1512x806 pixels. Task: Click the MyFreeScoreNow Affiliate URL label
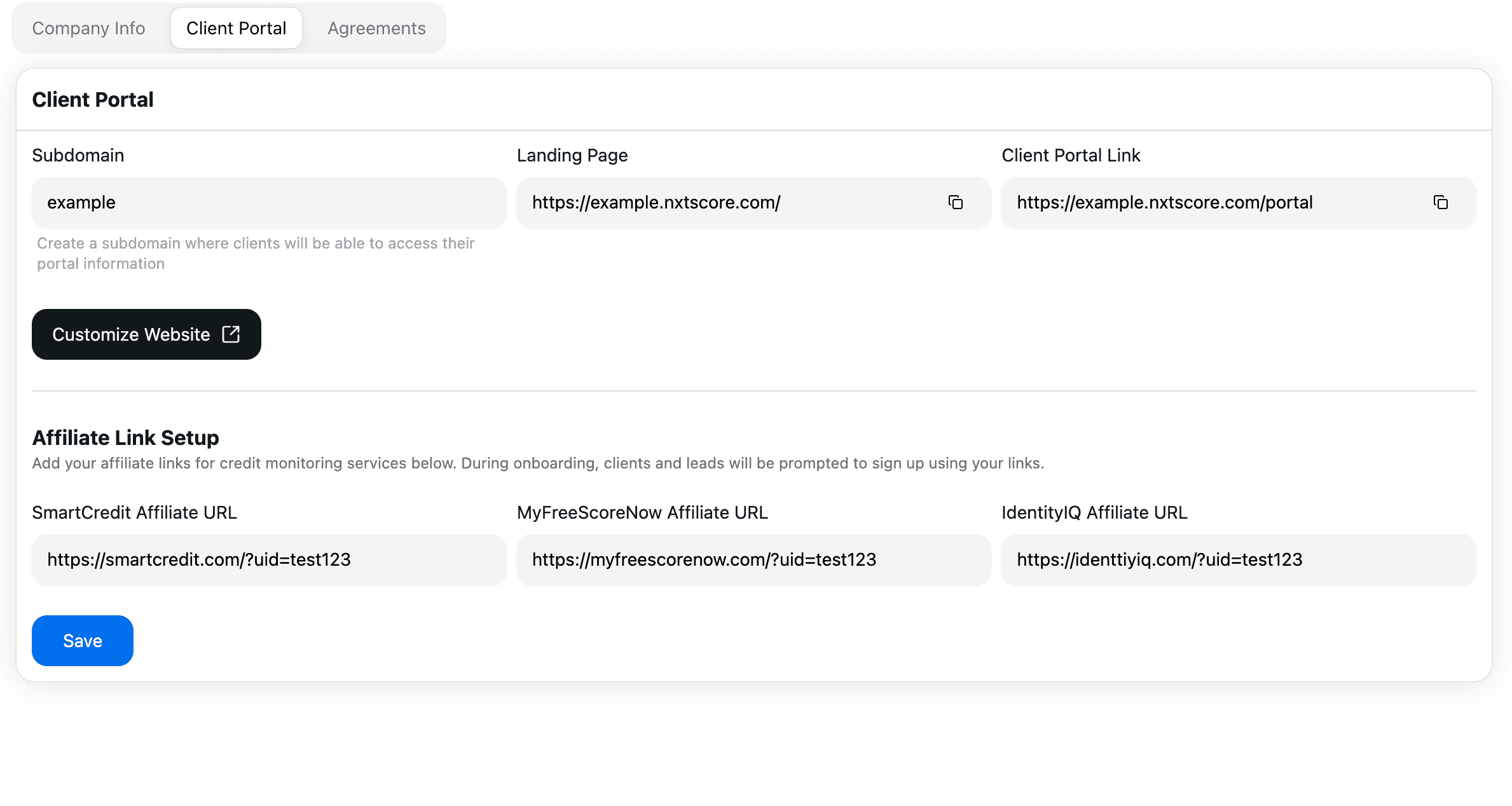(642, 512)
